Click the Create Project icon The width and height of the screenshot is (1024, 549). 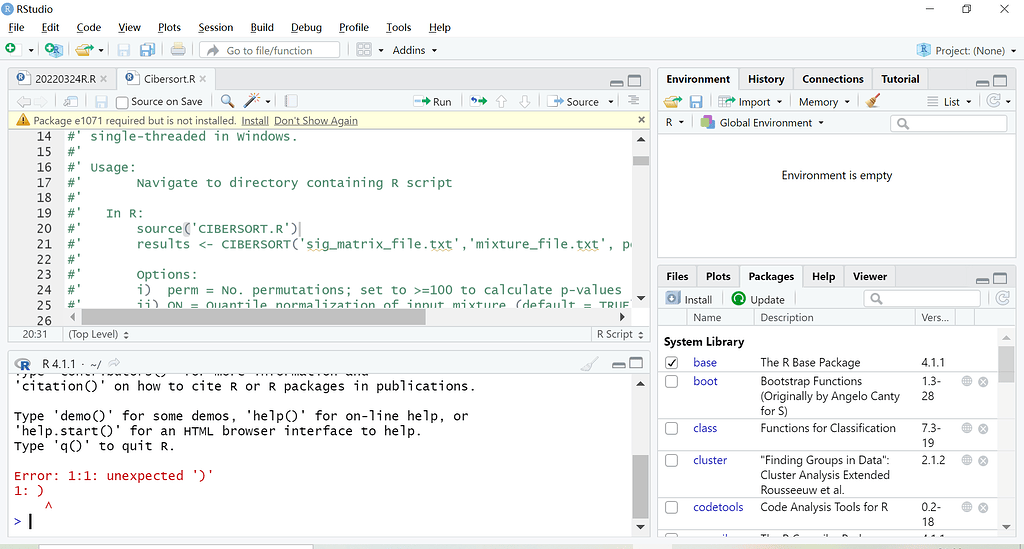(x=53, y=50)
